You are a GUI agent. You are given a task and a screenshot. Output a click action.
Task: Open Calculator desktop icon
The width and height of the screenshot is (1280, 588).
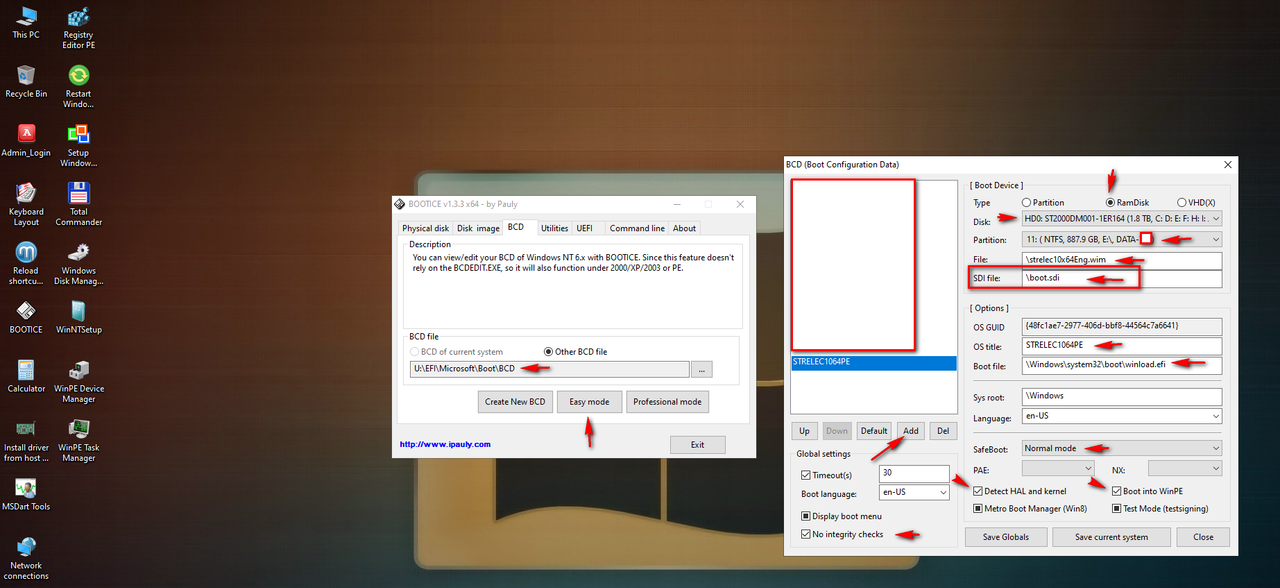pos(26,377)
